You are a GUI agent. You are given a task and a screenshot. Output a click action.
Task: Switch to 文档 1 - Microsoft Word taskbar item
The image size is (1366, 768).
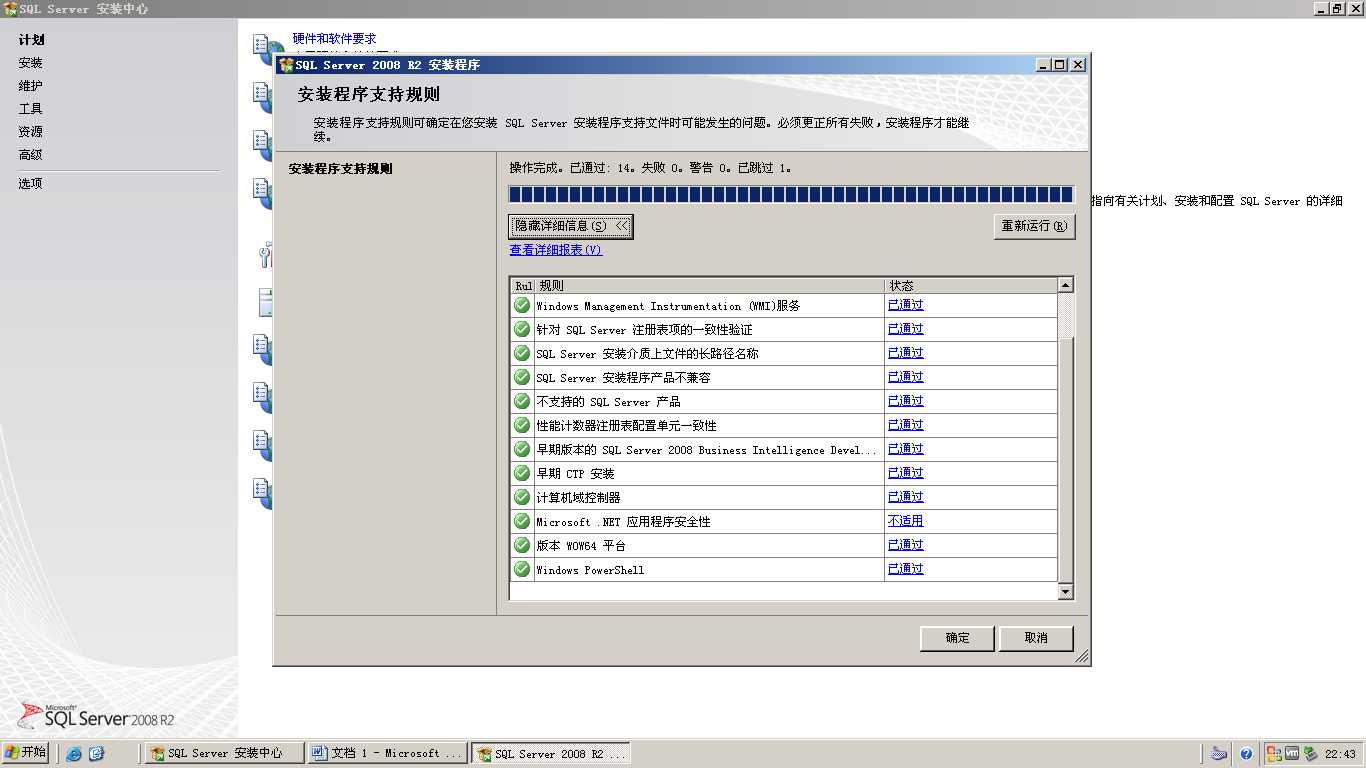pos(388,754)
